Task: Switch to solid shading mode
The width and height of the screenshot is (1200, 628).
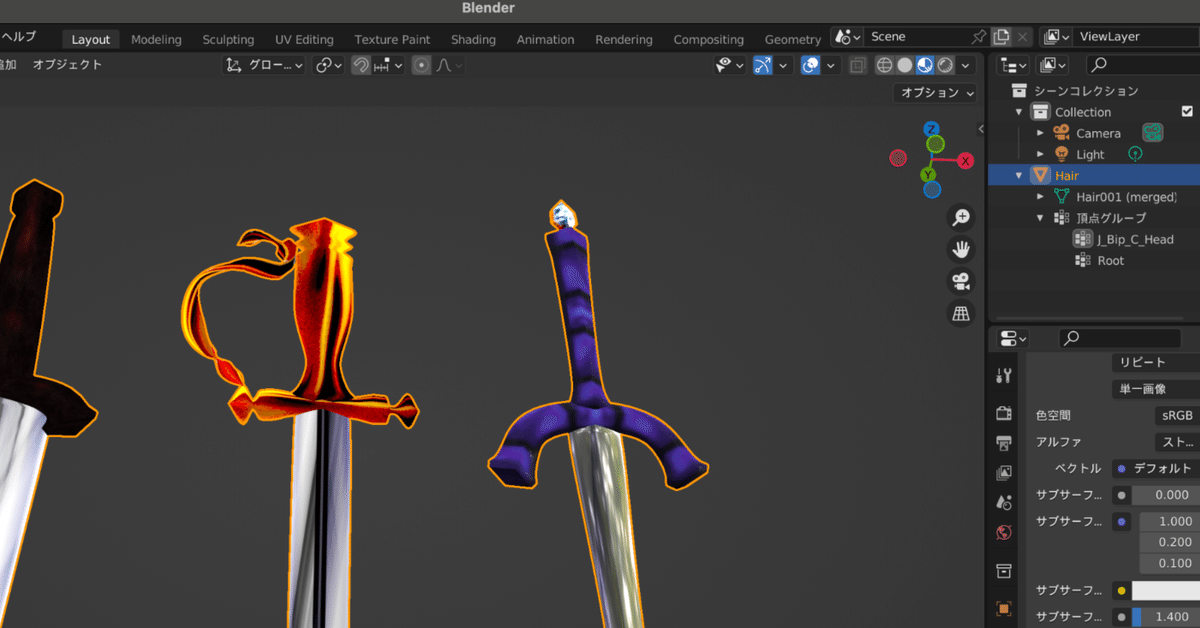Action: click(x=905, y=65)
